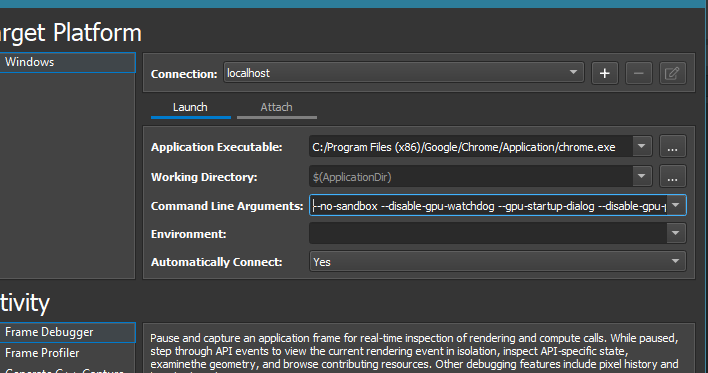The image size is (708, 373).
Task: Remove connection with minus icon
Action: [638, 73]
